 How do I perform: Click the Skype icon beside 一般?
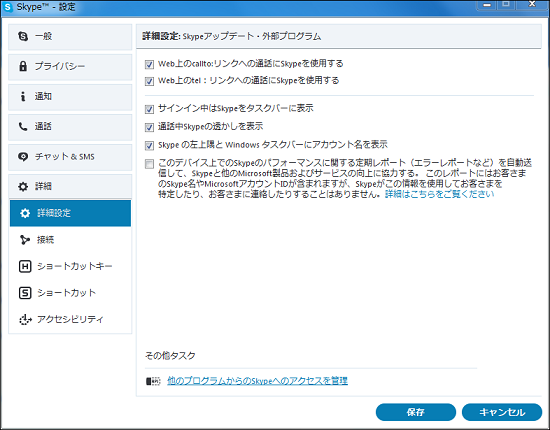pos(23,36)
